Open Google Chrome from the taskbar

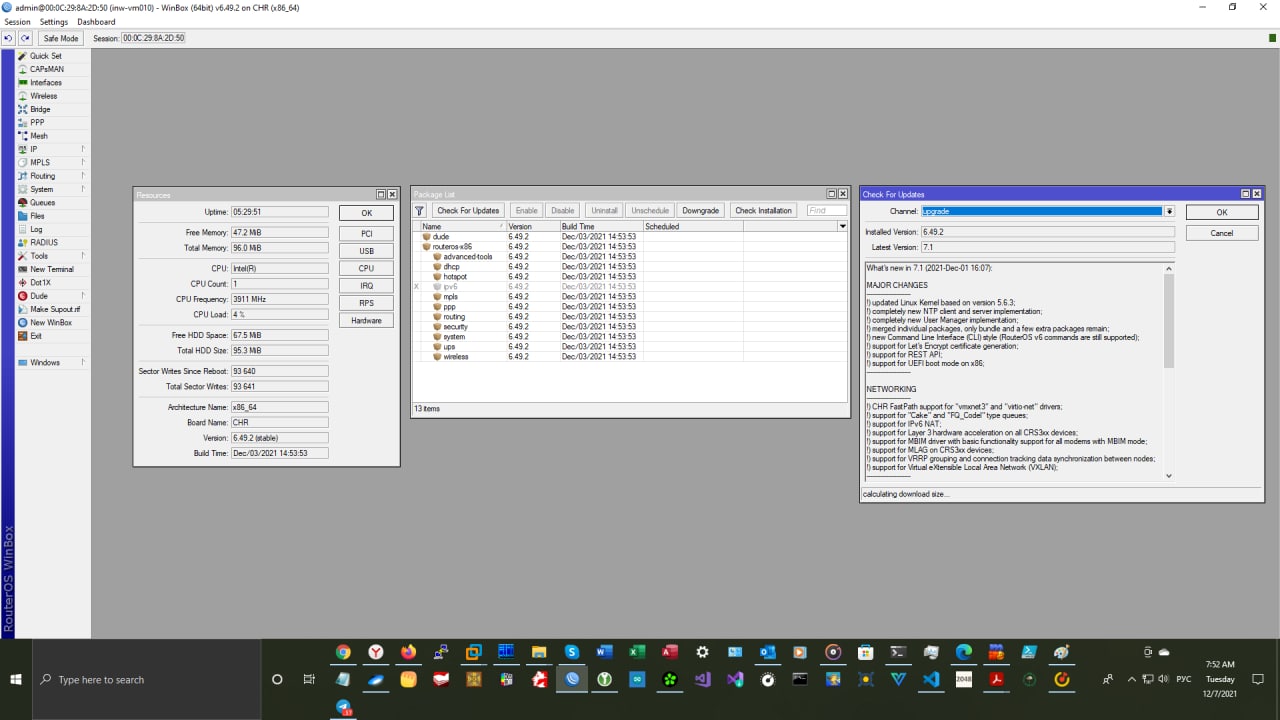(x=343, y=652)
